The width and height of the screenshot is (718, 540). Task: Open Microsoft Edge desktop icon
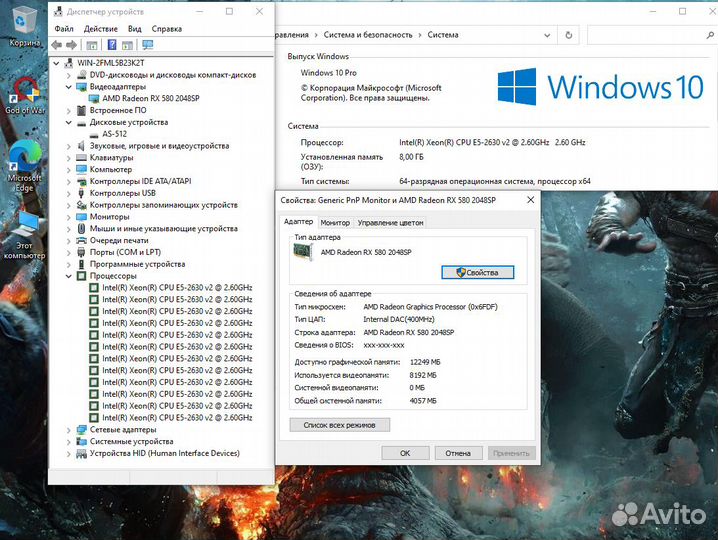25,167
